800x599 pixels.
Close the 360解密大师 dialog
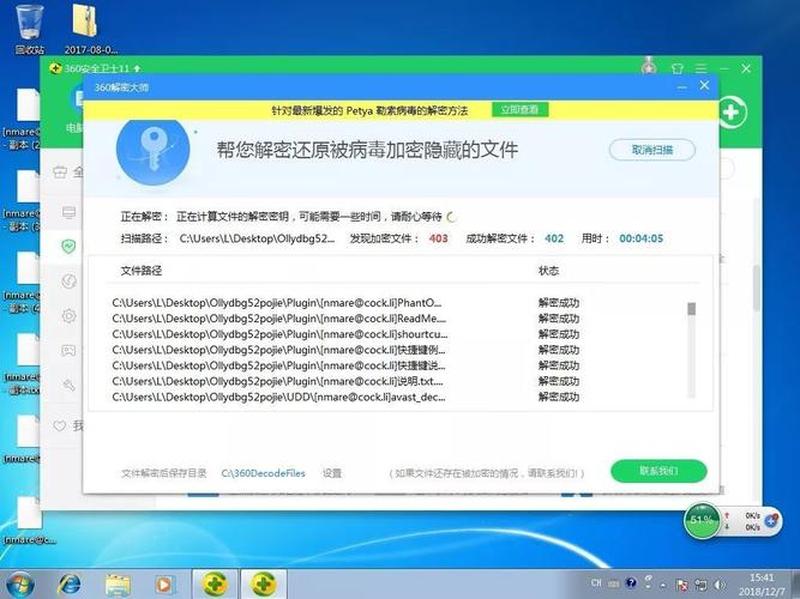(704, 86)
